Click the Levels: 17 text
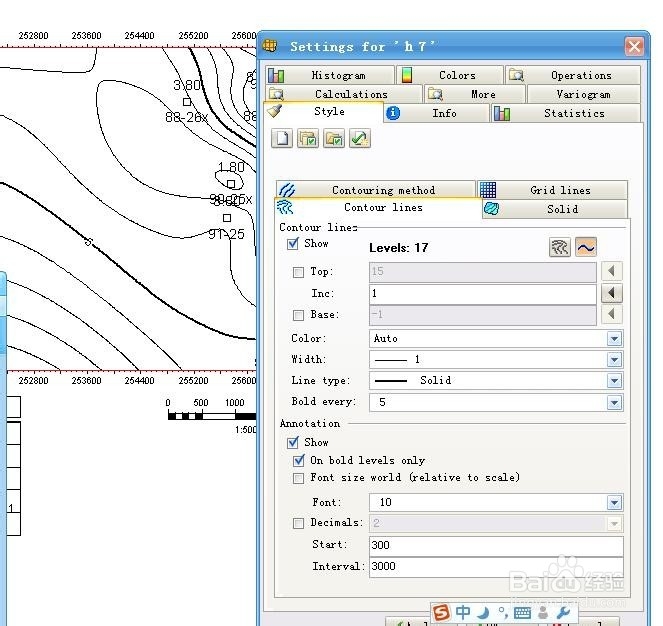The image size is (663, 626). (399, 248)
